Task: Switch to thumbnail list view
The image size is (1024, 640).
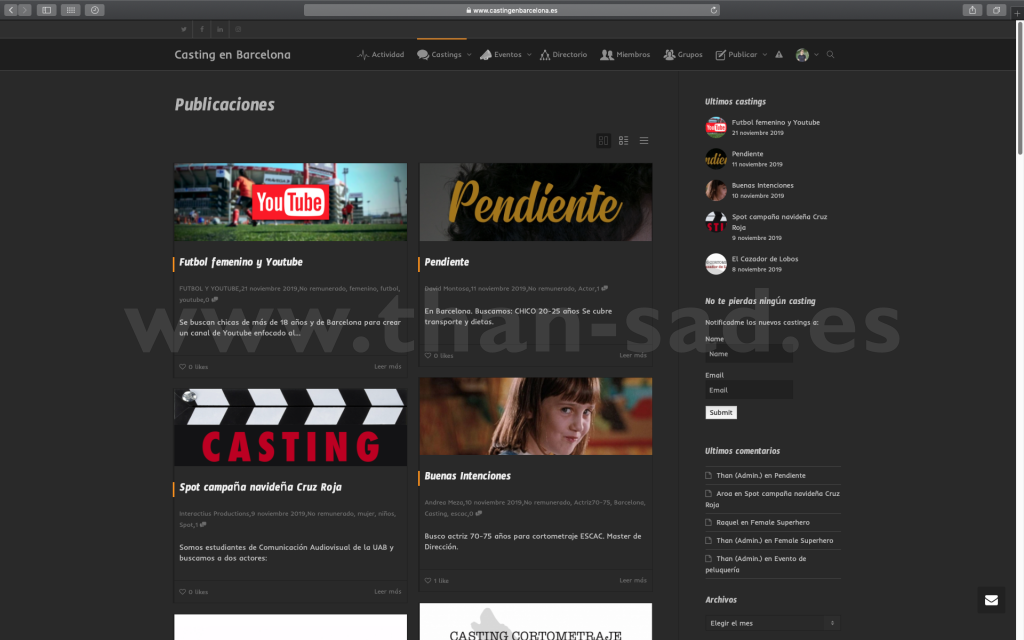Action: tap(624, 140)
